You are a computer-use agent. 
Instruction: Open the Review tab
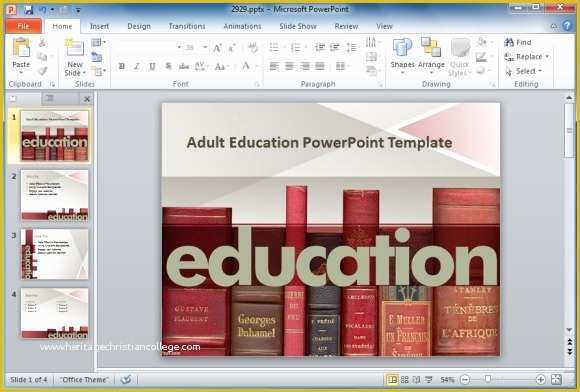(346, 26)
